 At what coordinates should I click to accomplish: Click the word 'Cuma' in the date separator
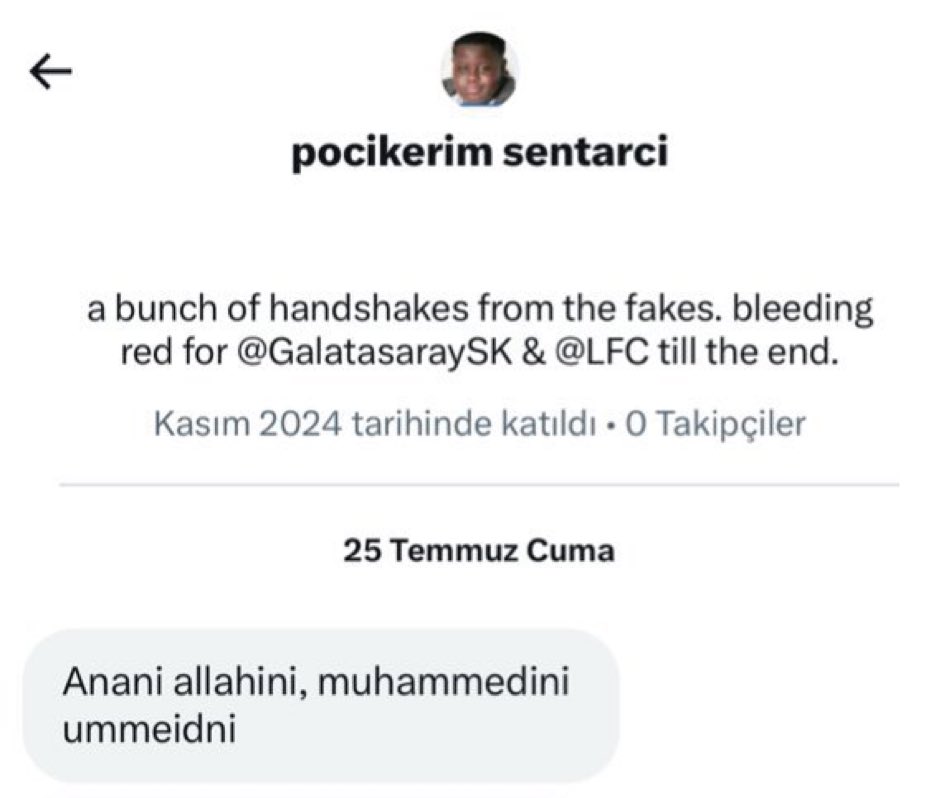pos(580,550)
